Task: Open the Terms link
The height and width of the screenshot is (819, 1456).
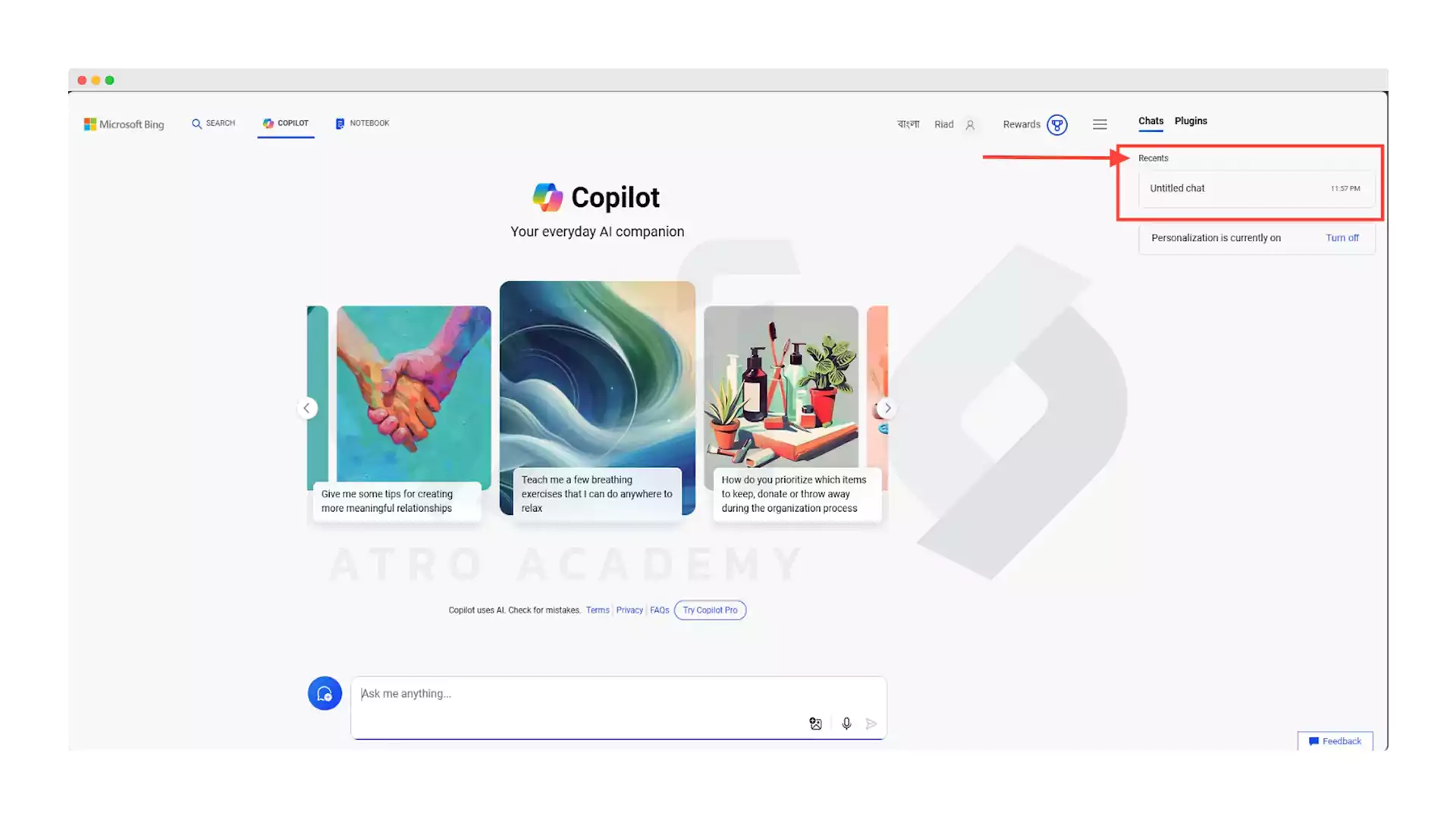Action: pos(598,610)
